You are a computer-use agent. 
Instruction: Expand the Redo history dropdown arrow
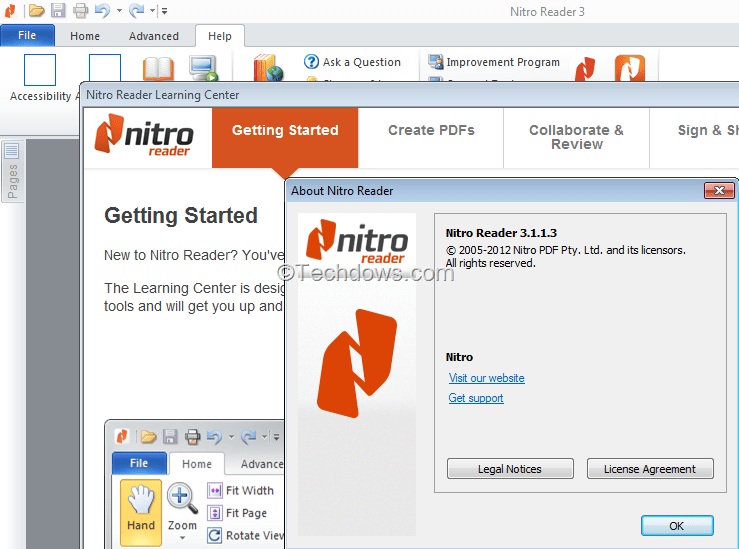pyautogui.click(x=153, y=11)
